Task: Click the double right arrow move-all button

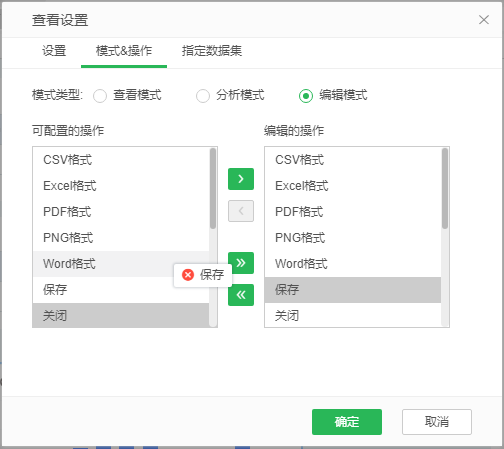Action: click(241, 263)
